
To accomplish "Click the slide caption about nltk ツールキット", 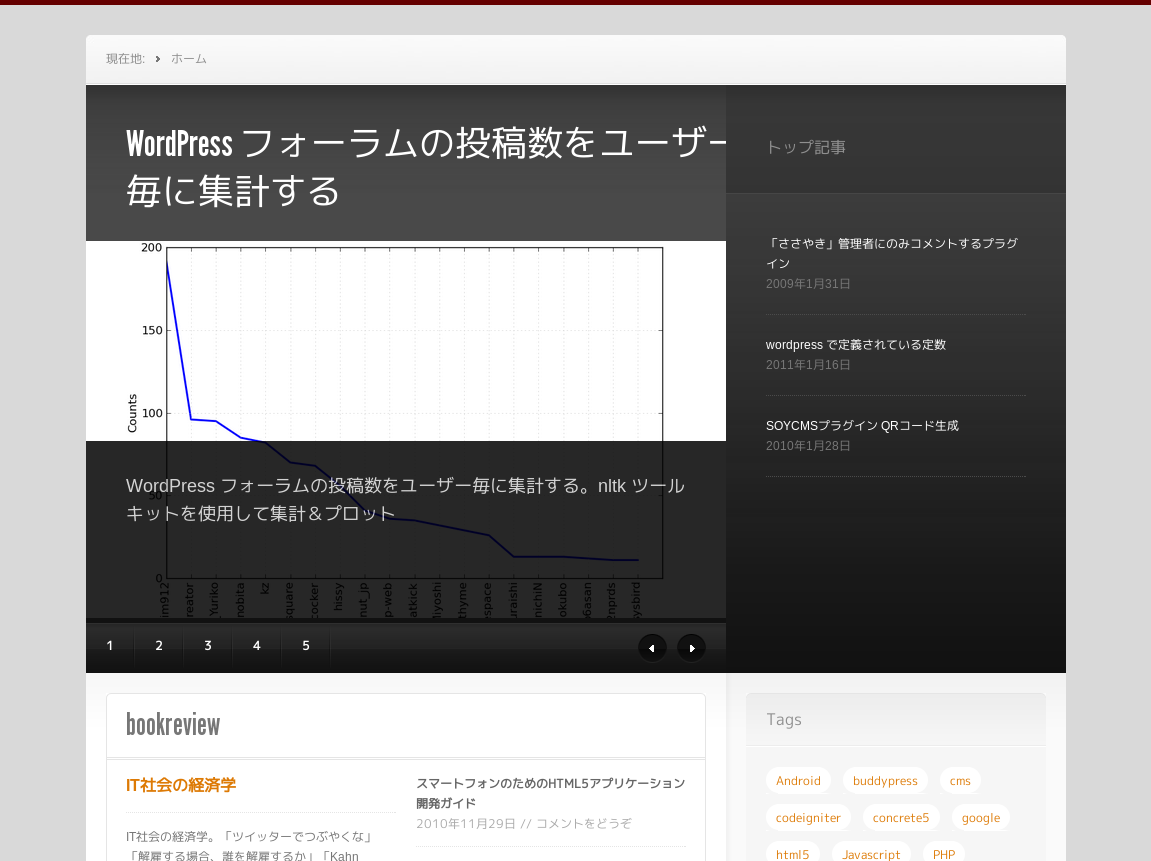I will pos(405,499).
